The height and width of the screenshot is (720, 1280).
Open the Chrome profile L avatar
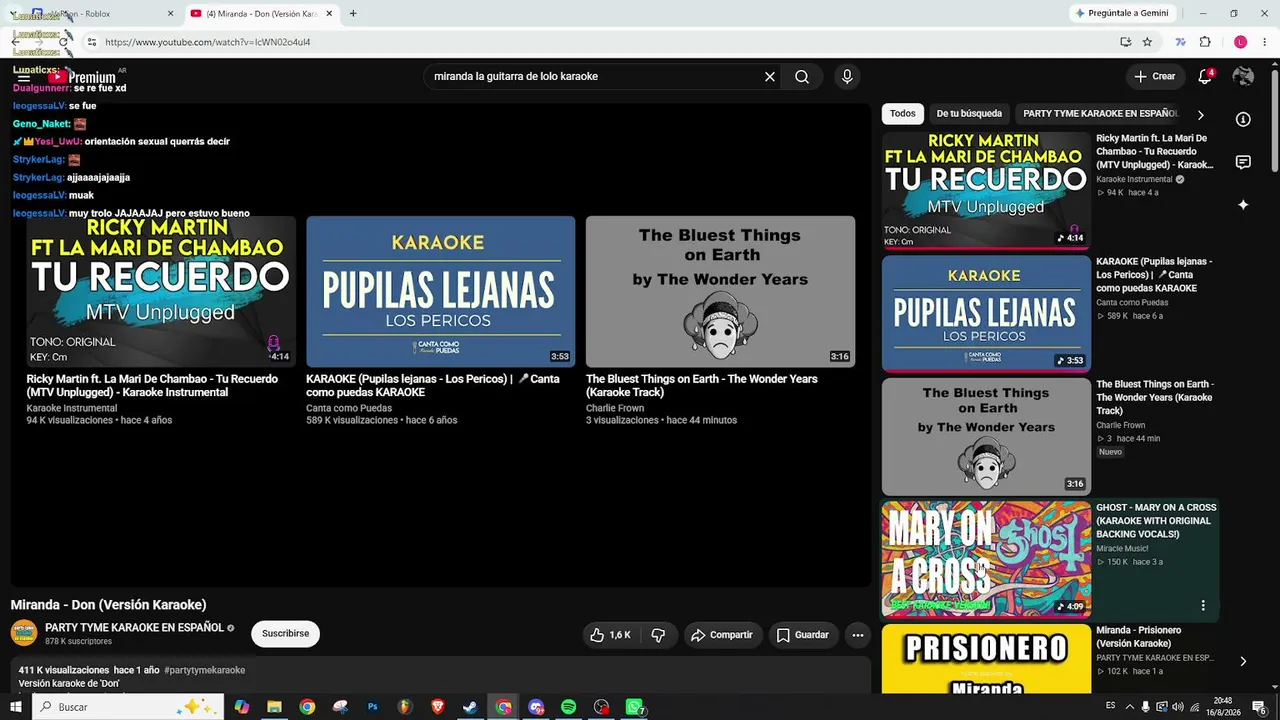1240,42
